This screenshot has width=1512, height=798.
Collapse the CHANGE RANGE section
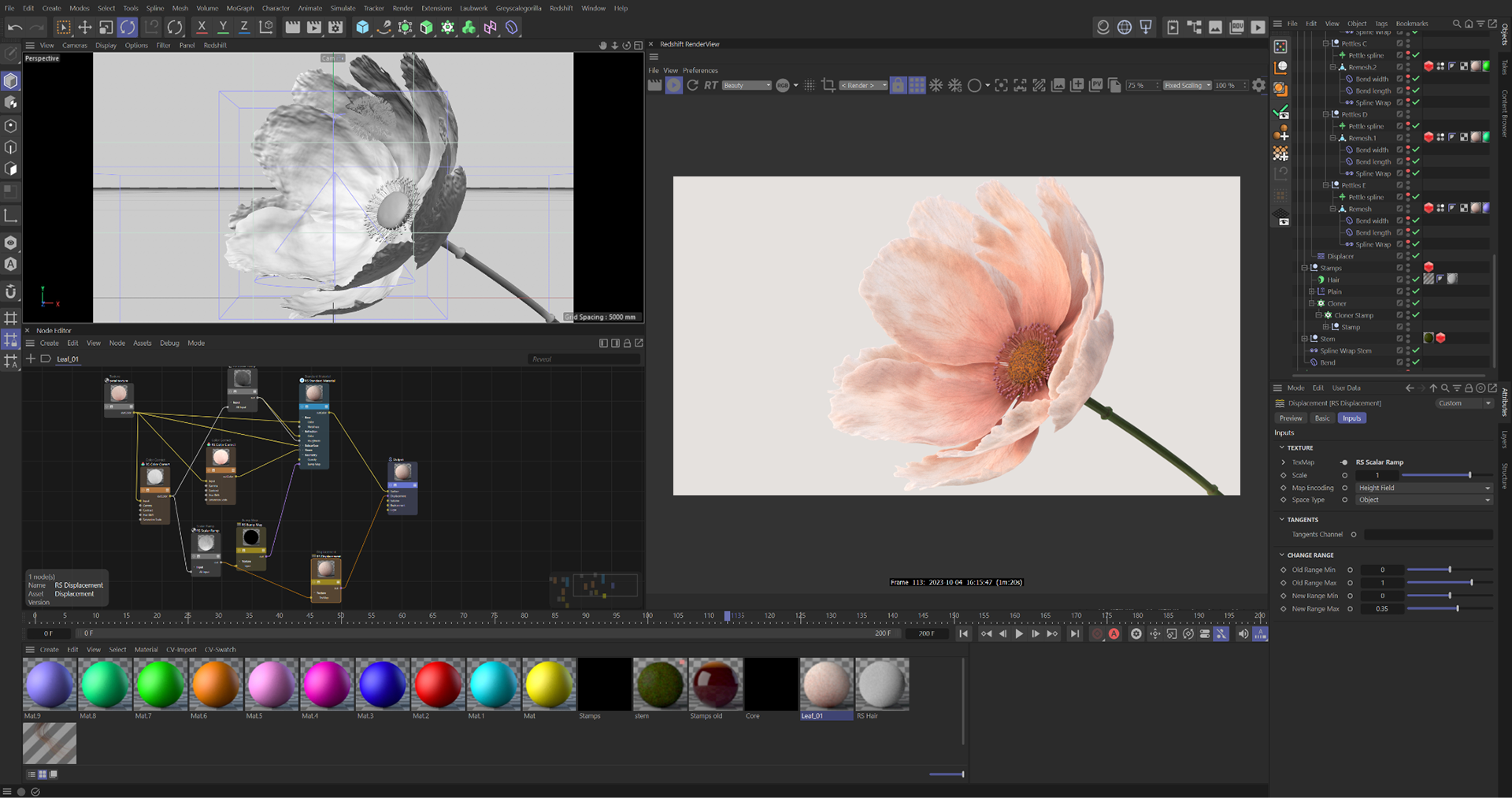click(x=1281, y=555)
